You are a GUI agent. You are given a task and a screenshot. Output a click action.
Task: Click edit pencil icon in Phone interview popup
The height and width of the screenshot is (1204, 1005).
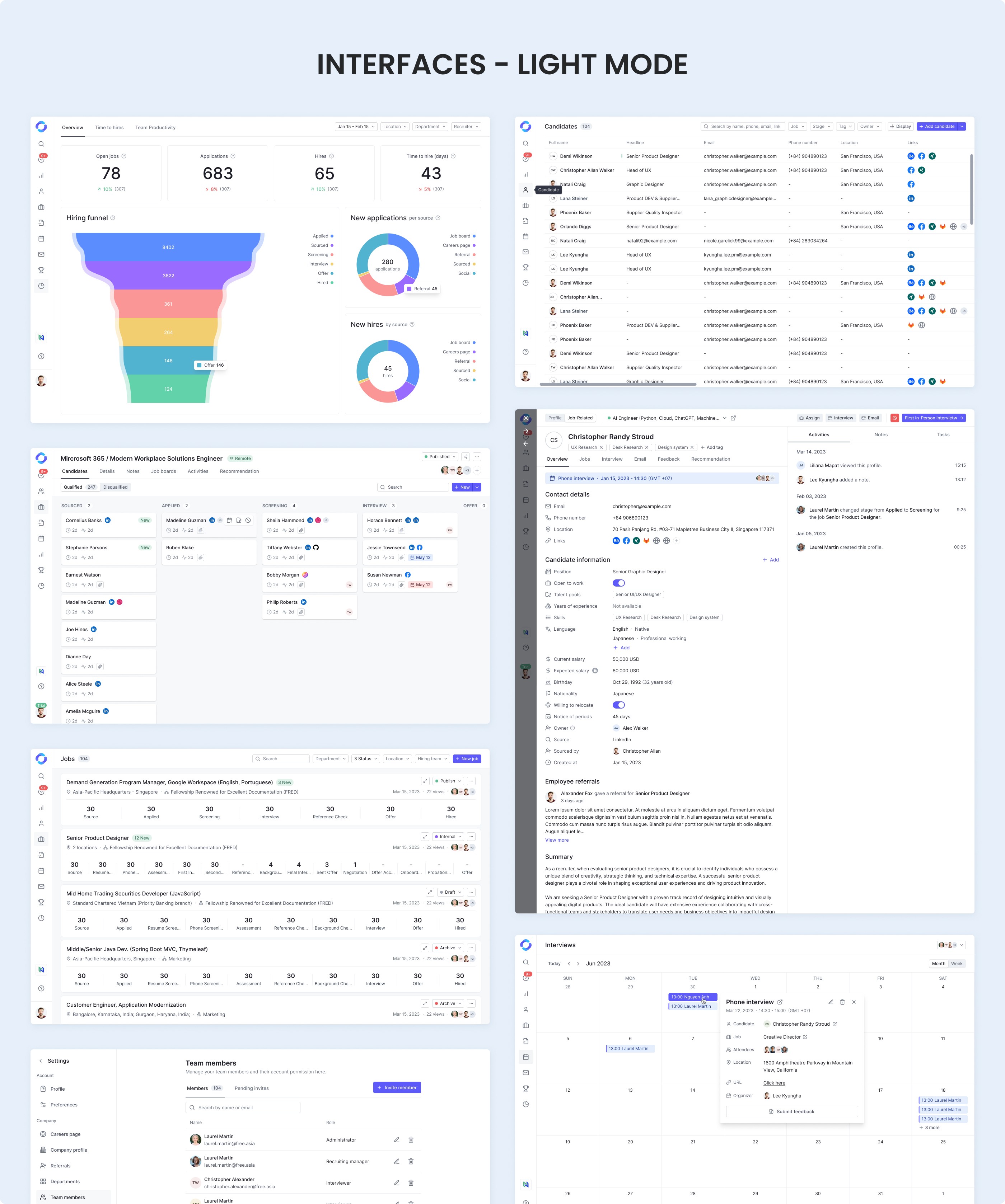[831, 1002]
